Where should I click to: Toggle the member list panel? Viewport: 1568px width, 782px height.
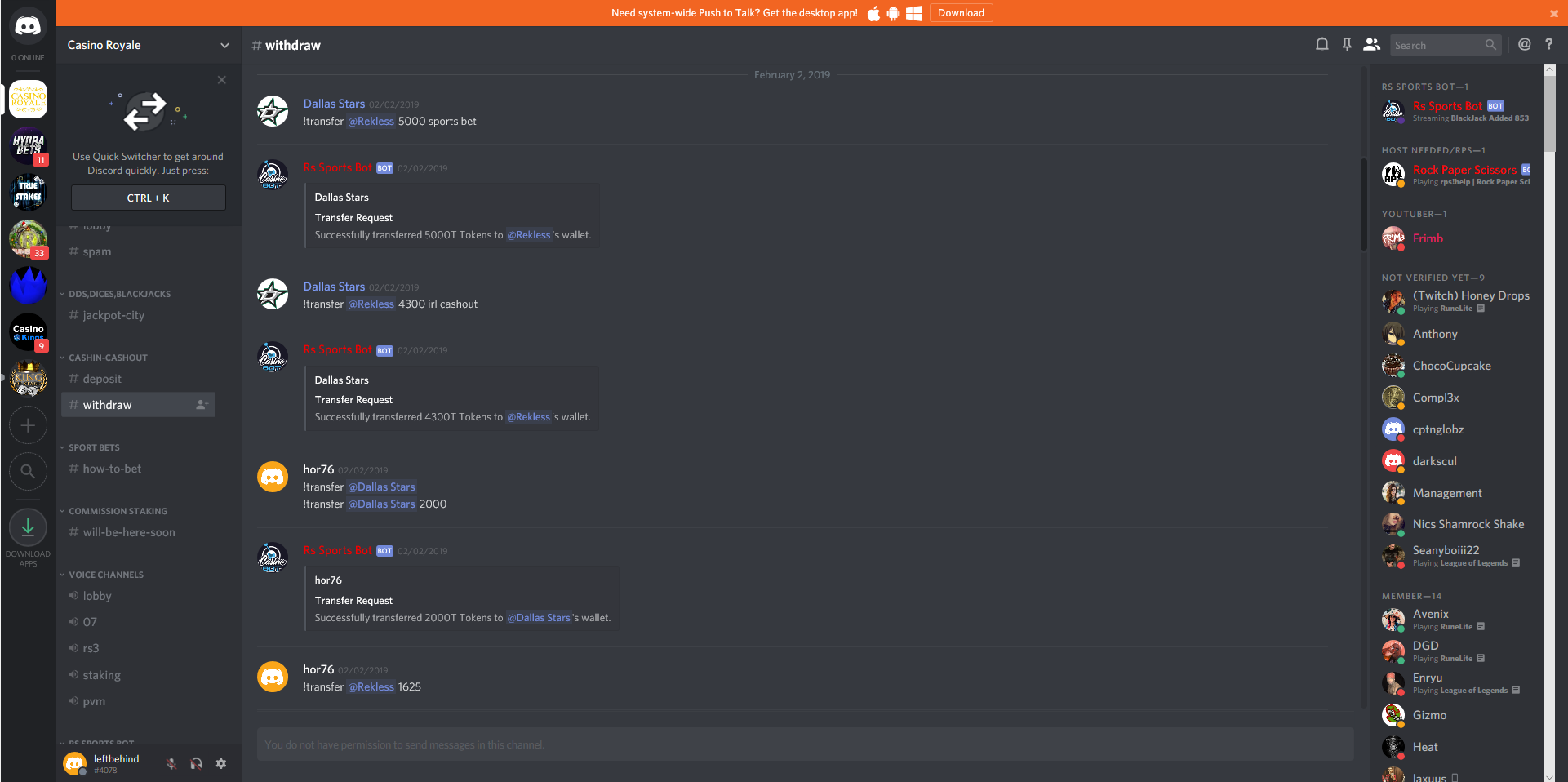(1372, 45)
